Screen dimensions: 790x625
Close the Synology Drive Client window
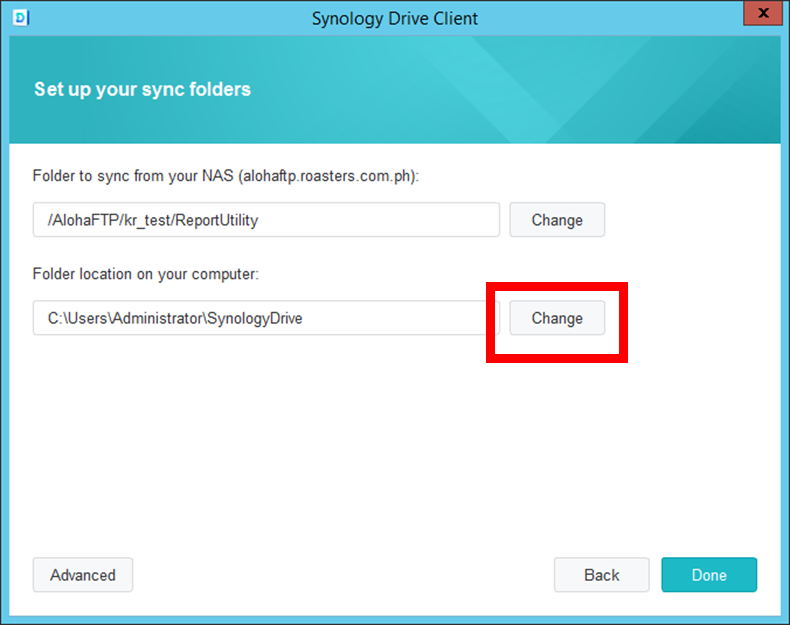click(x=763, y=13)
